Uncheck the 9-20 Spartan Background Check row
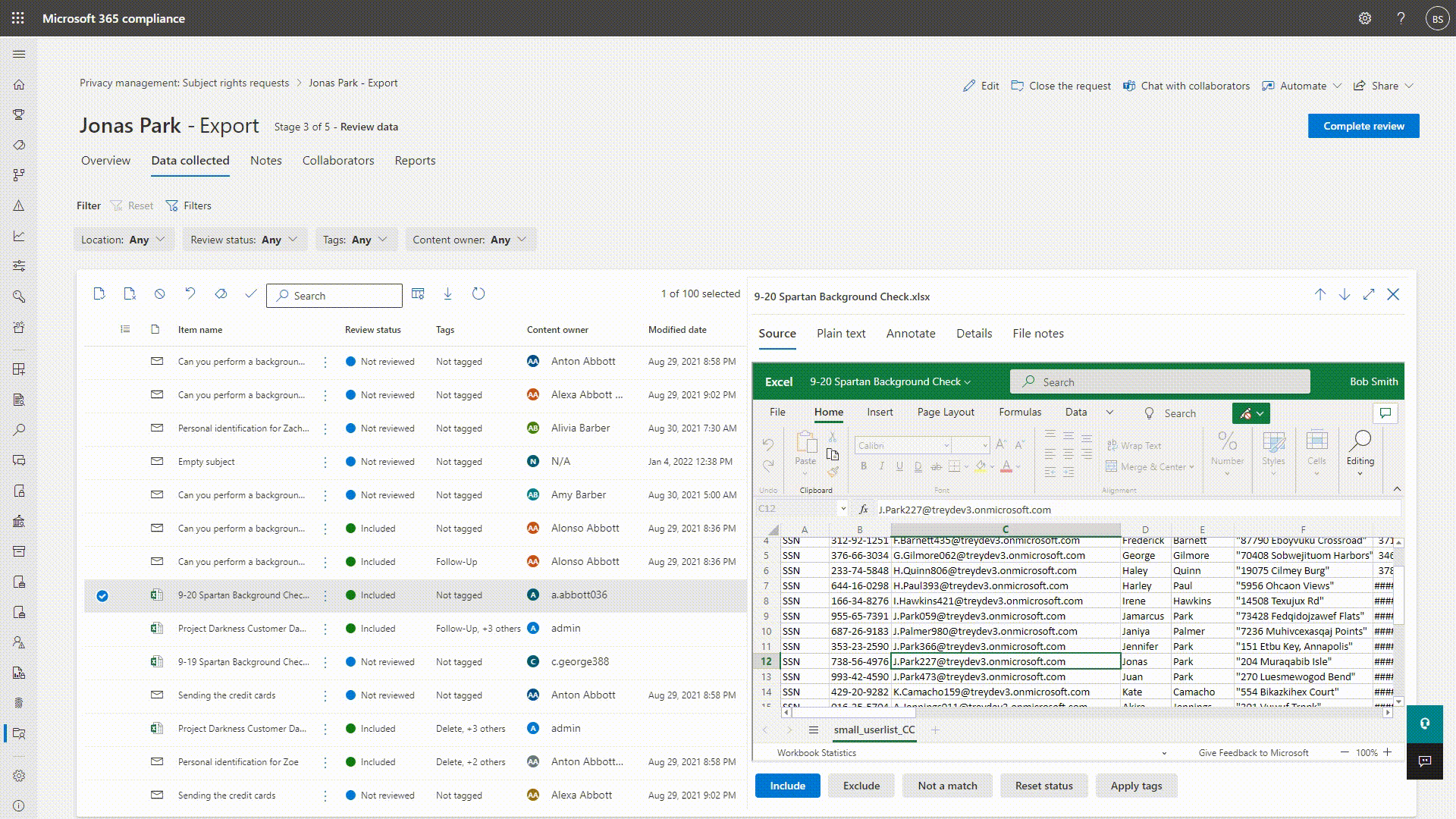 pyautogui.click(x=103, y=596)
